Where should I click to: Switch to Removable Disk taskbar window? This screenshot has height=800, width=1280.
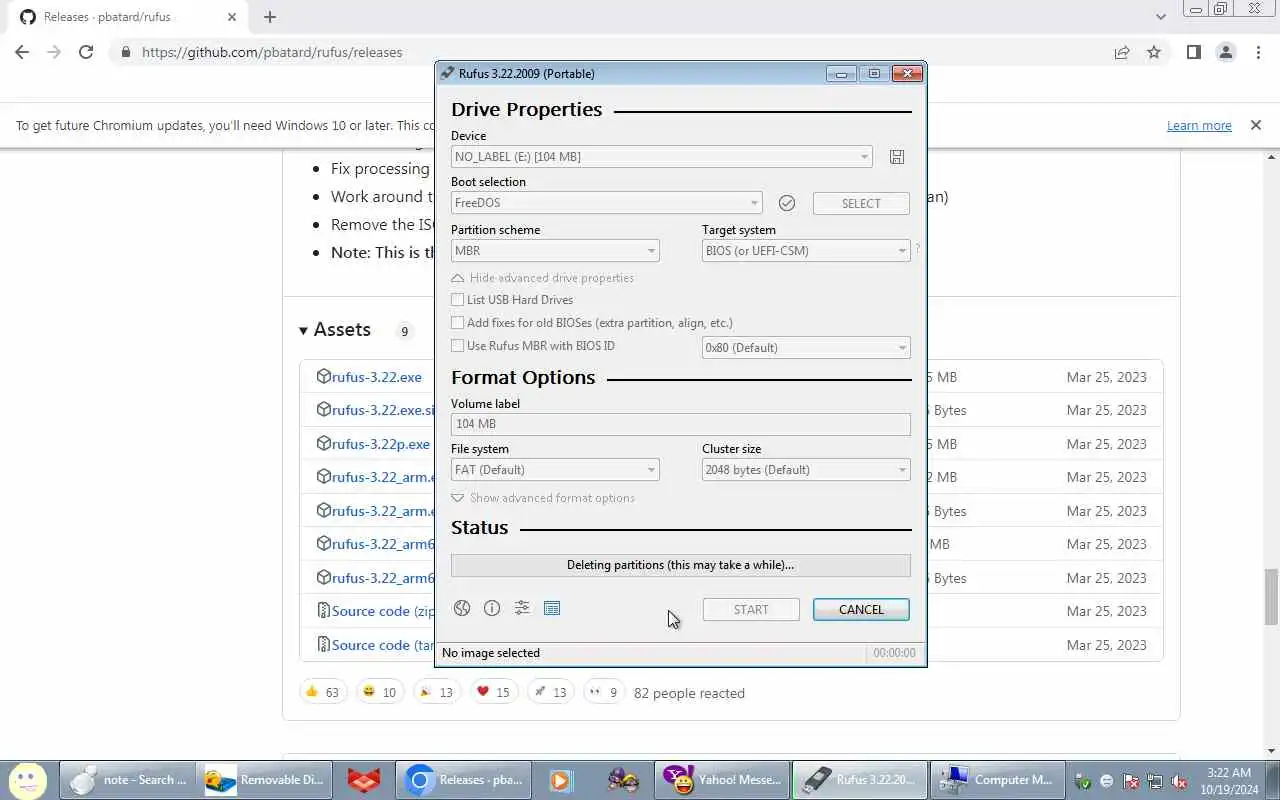click(x=263, y=780)
